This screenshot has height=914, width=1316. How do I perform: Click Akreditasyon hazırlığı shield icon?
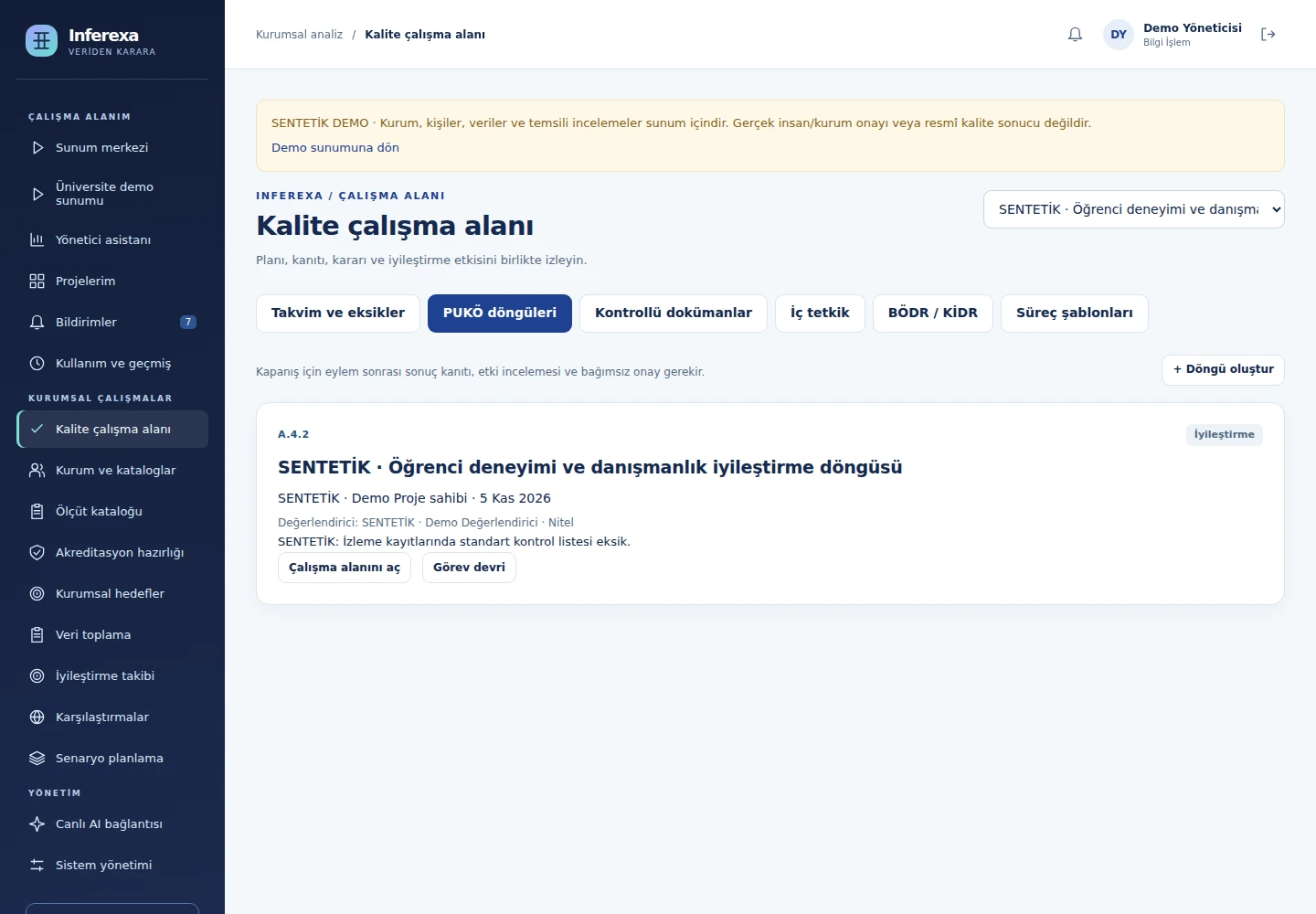37,552
